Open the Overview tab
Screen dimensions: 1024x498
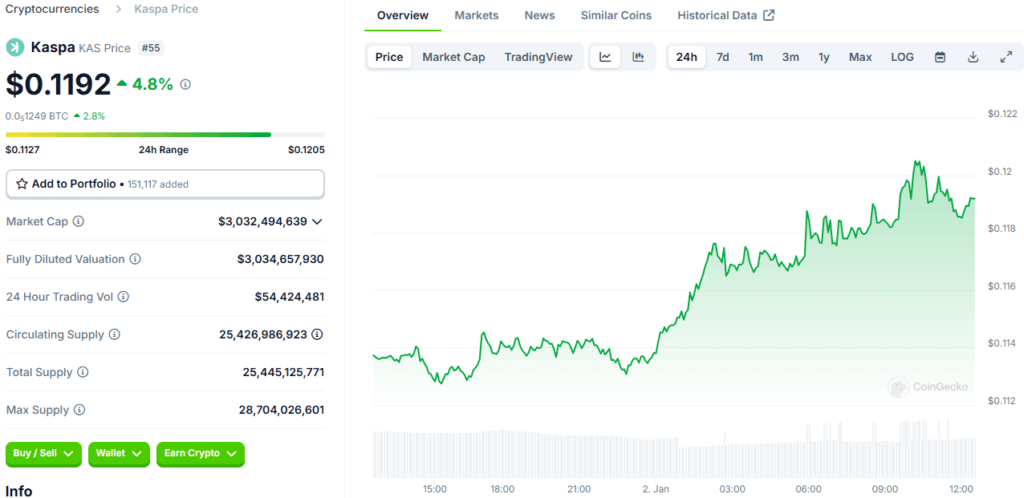point(403,15)
